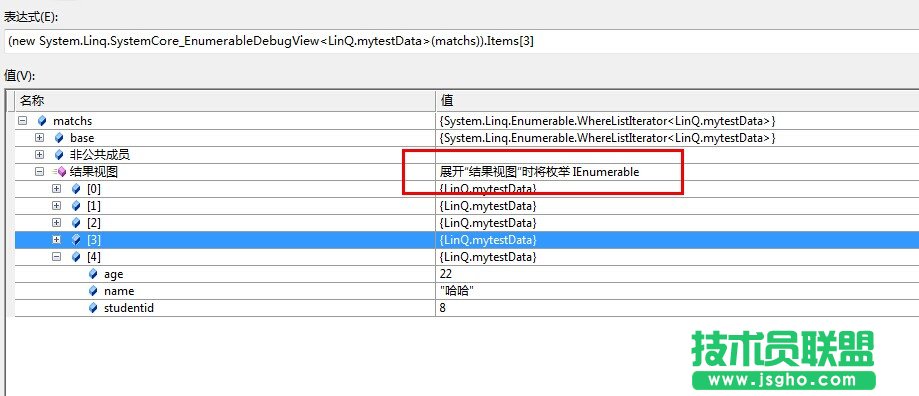919x396 pixels.
Task: Click the age field icon
Action: pyautogui.click(x=93, y=274)
